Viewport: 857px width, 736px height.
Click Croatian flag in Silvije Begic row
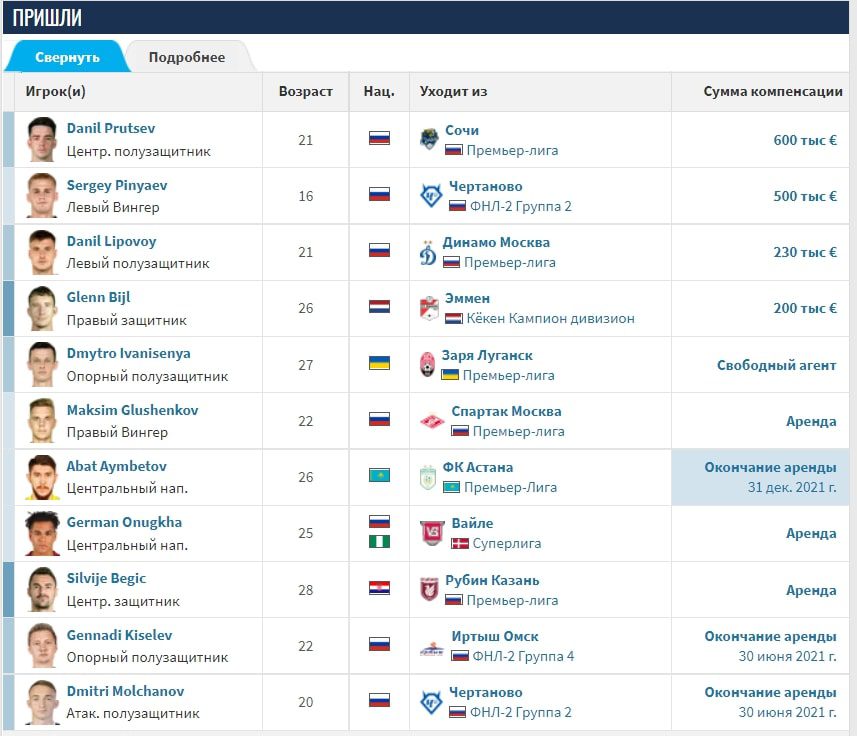click(x=379, y=588)
